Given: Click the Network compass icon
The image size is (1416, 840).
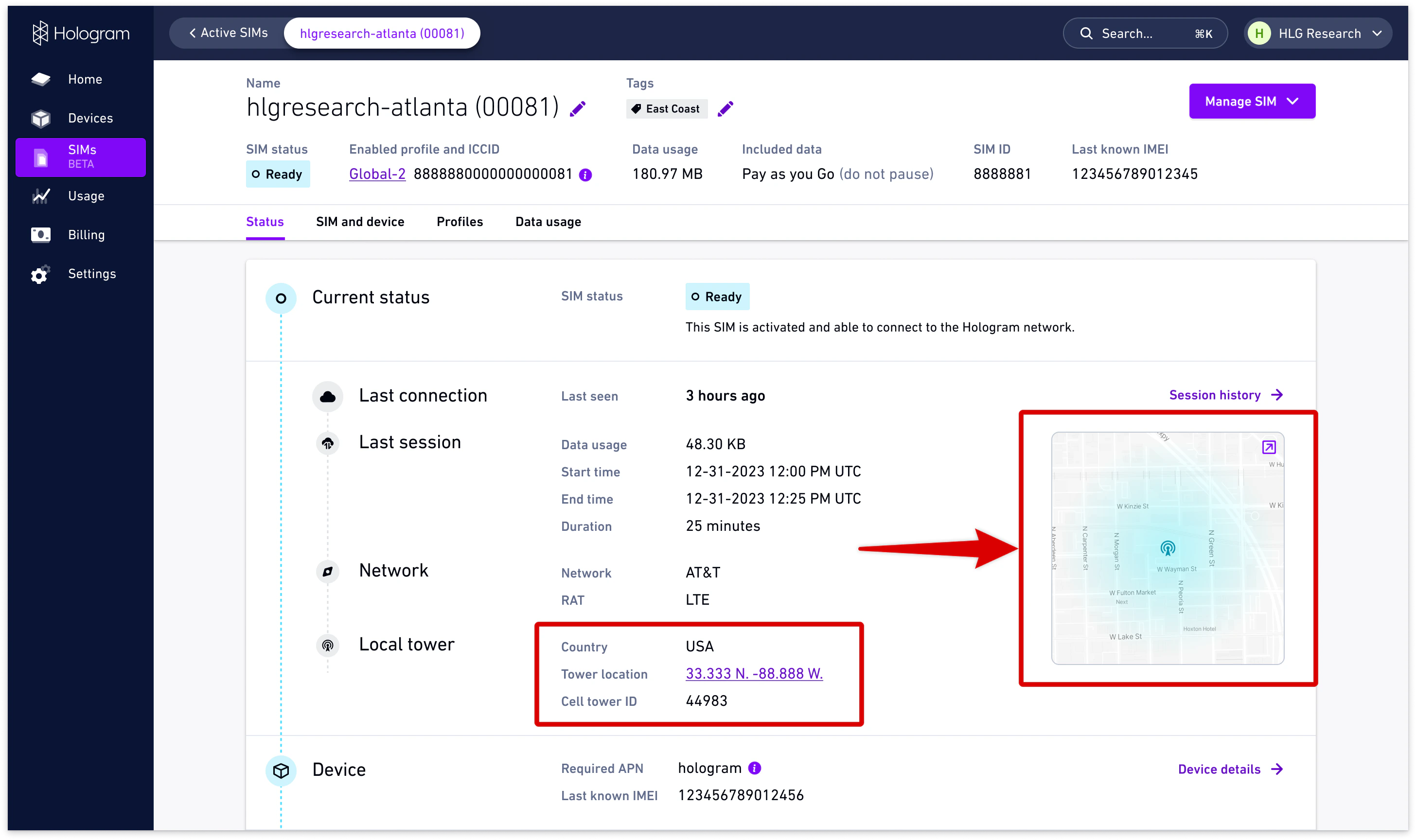Looking at the screenshot, I should (x=328, y=572).
